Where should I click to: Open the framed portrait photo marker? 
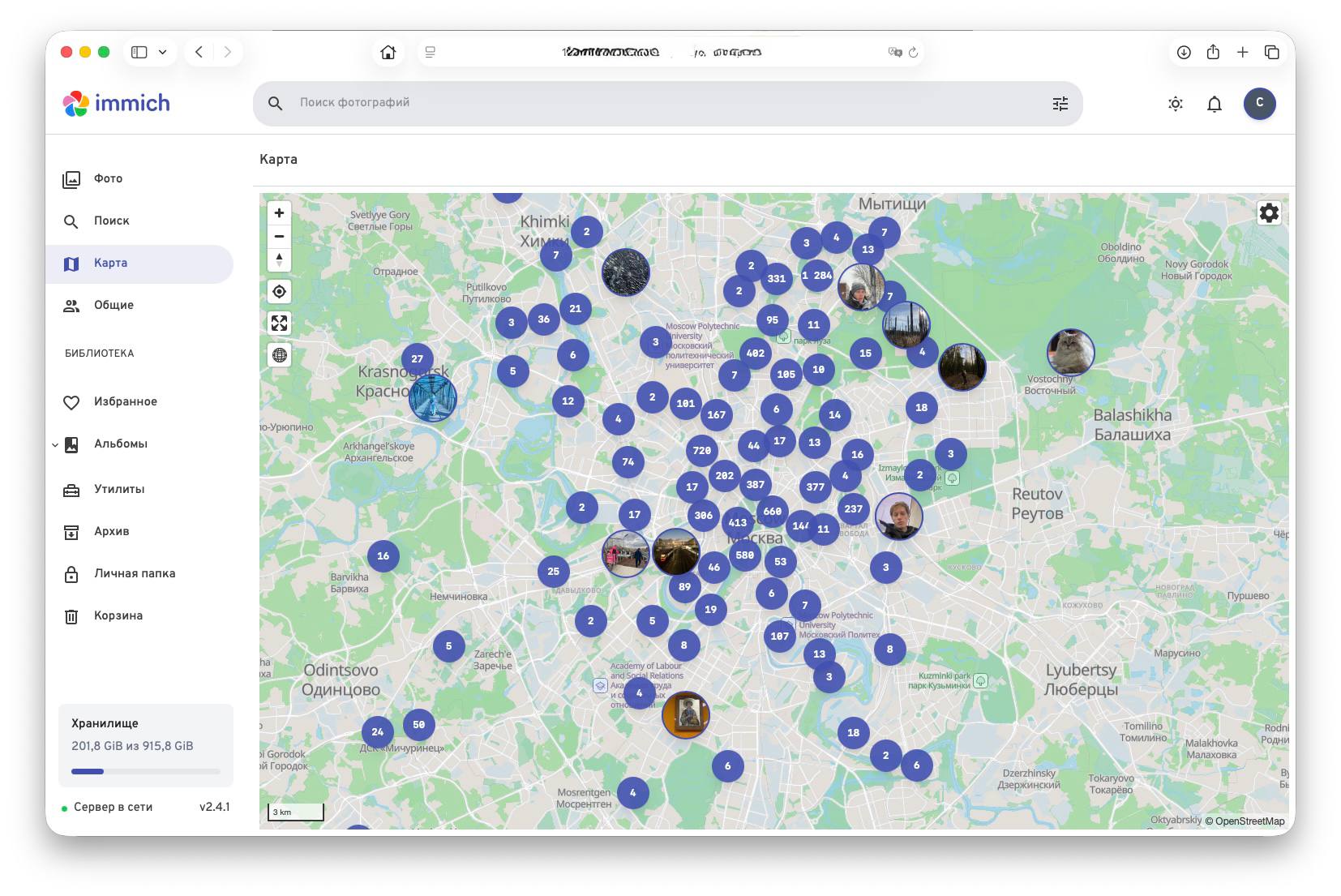point(686,715)
